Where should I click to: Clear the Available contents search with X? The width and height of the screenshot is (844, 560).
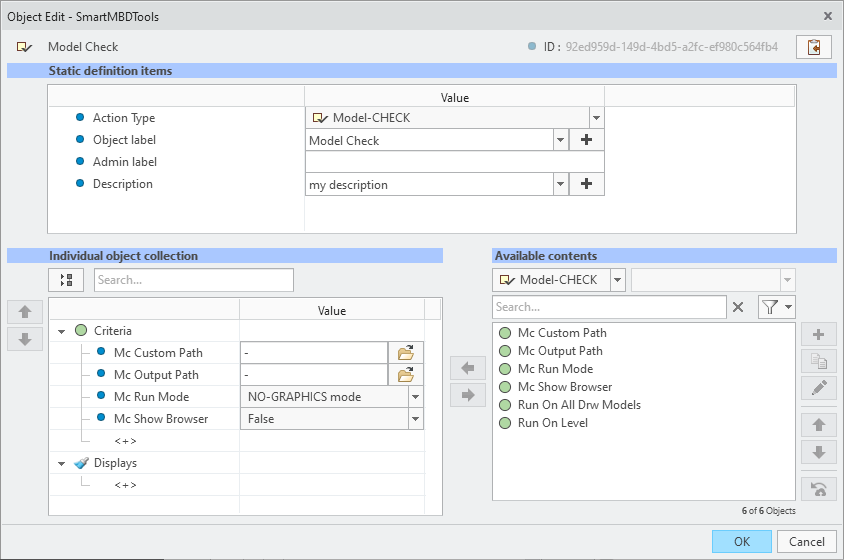tap(738, 307)
